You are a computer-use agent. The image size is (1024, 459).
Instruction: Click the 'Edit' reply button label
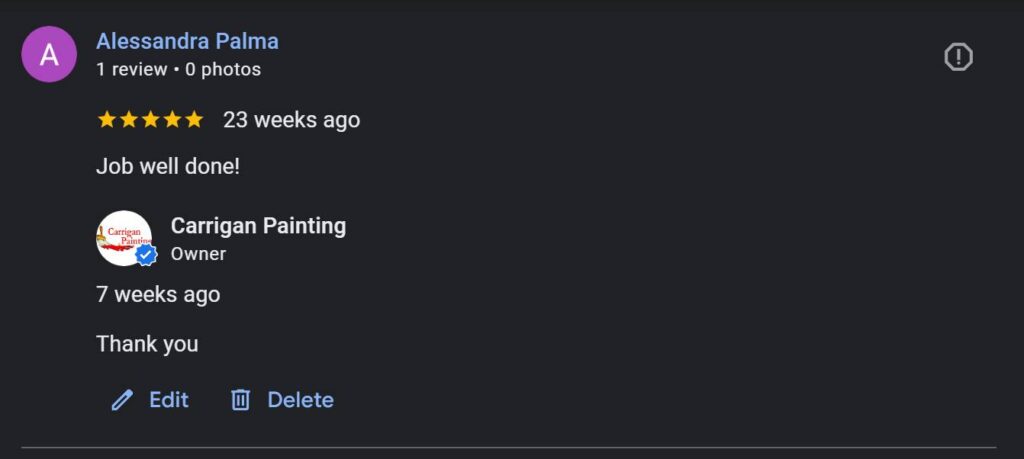pyautogui.click(x=169, y=400)
